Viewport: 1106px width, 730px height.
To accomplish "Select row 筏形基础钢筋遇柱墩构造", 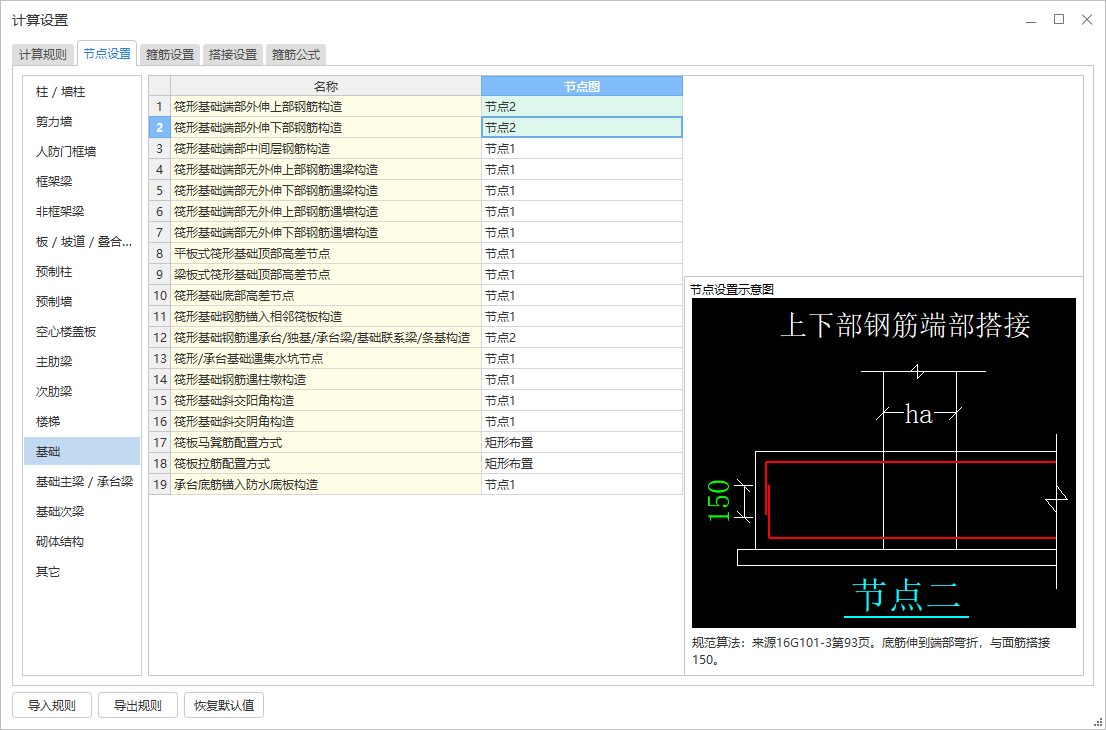I will (326, 379).
